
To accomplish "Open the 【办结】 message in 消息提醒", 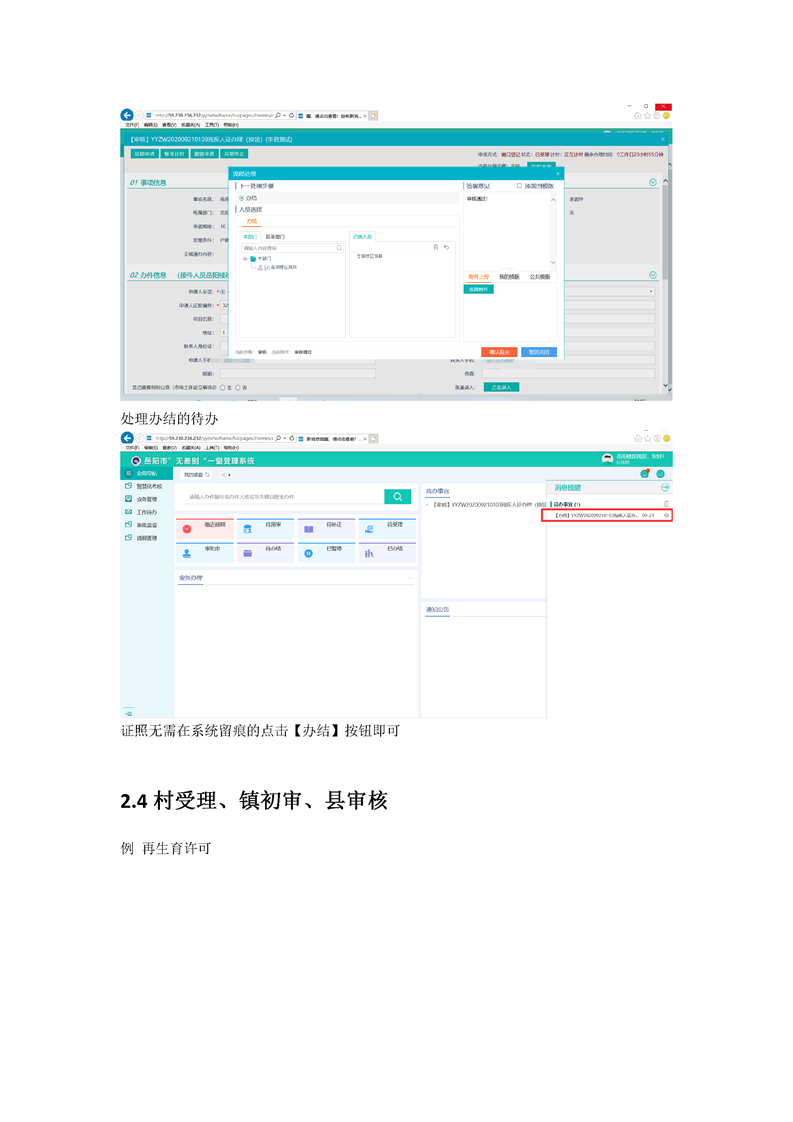I will (605, 515).
